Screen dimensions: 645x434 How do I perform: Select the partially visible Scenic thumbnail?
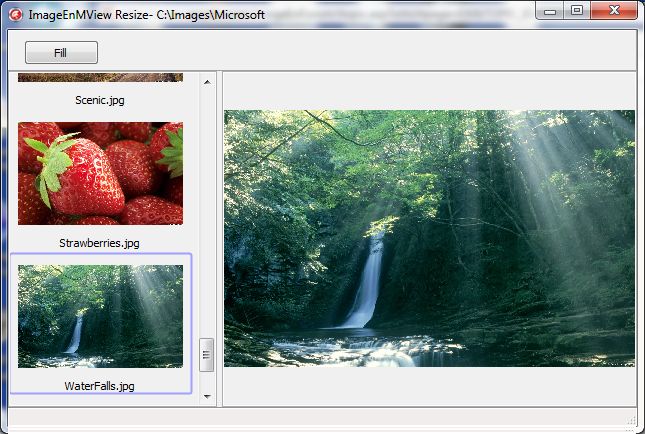(100, 77)
